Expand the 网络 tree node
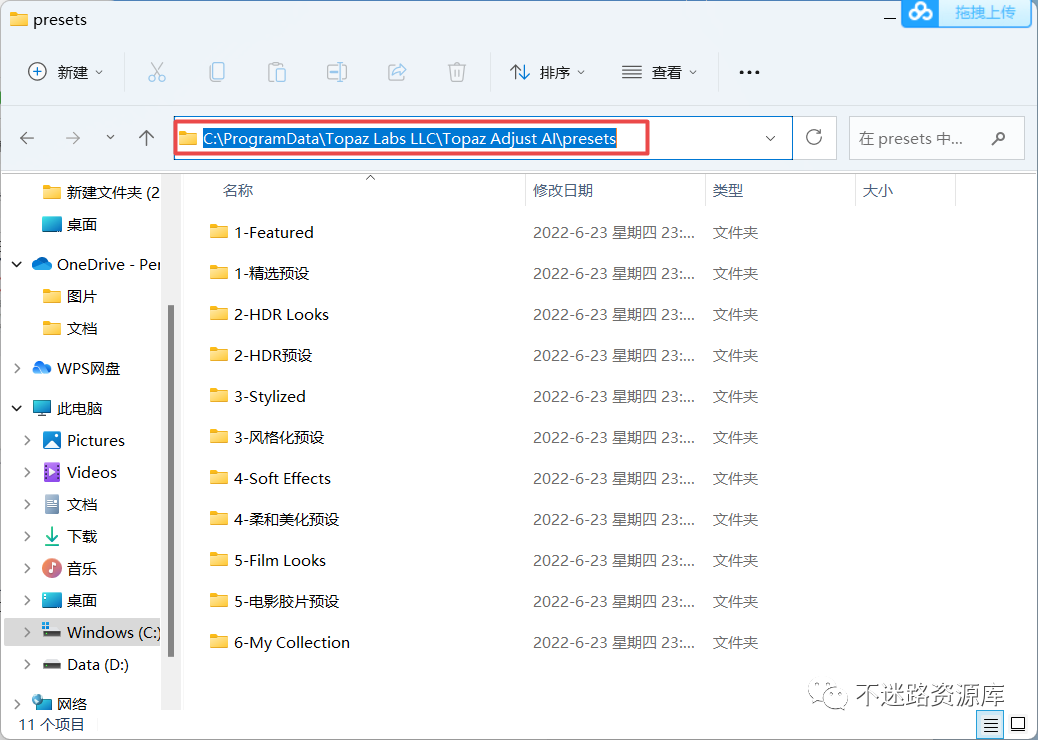 [x=17, y=704]
